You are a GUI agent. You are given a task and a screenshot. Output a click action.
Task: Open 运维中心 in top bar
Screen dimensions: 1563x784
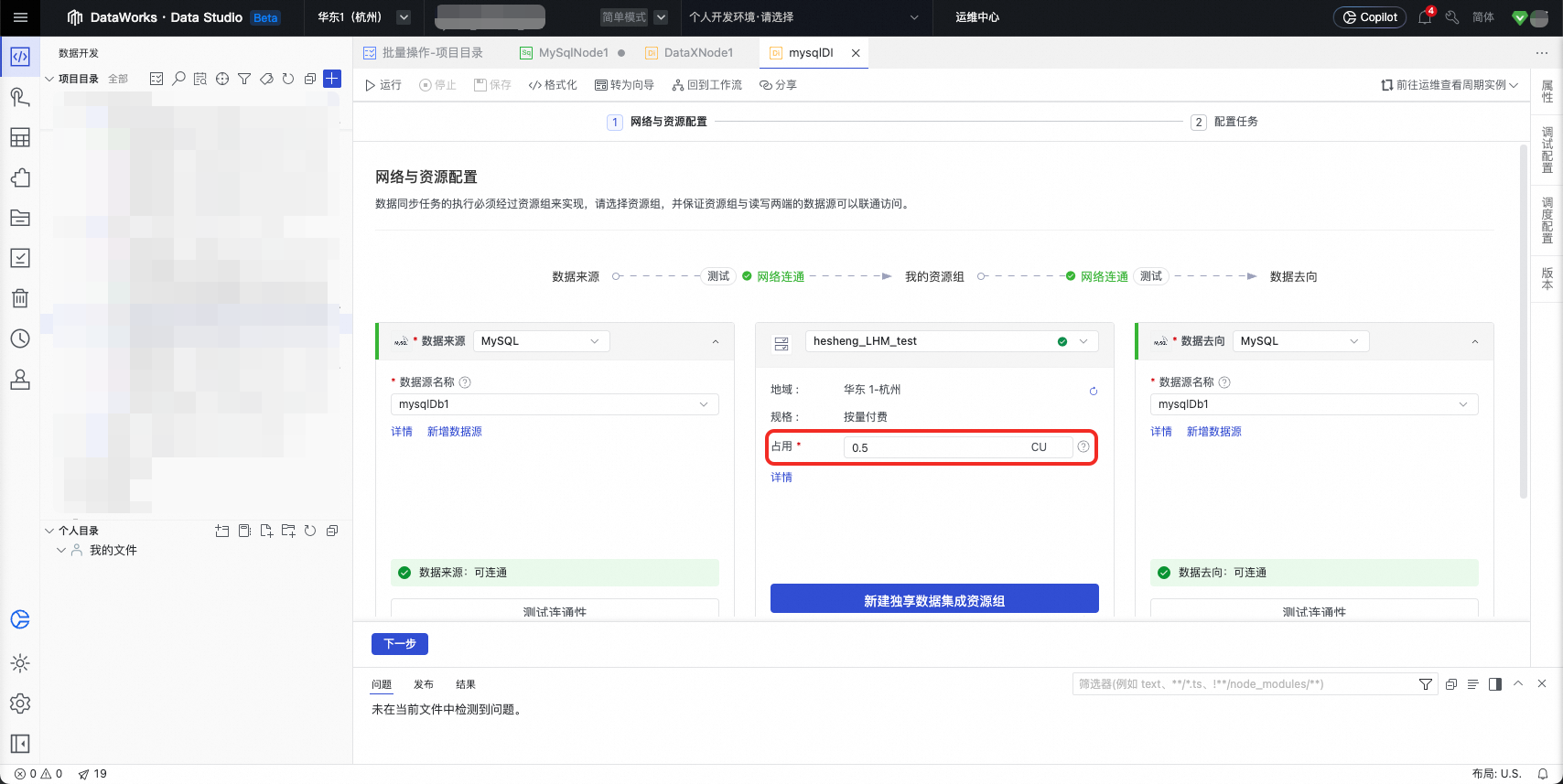(x=977, y=17)
